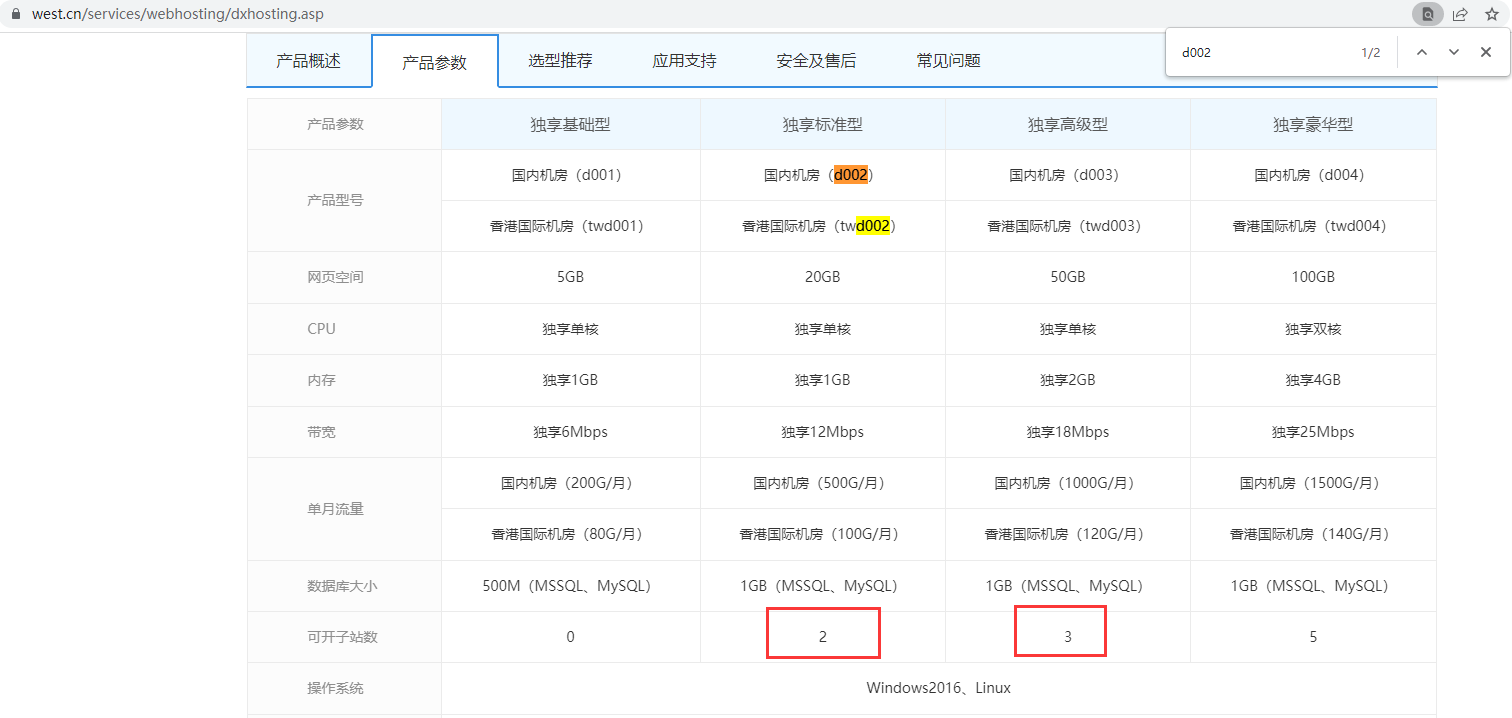This screenshot has width=1512, height=718.
Task: Close the find-in-page bar
Action: pyautogui.click(x=1486, y=53)
